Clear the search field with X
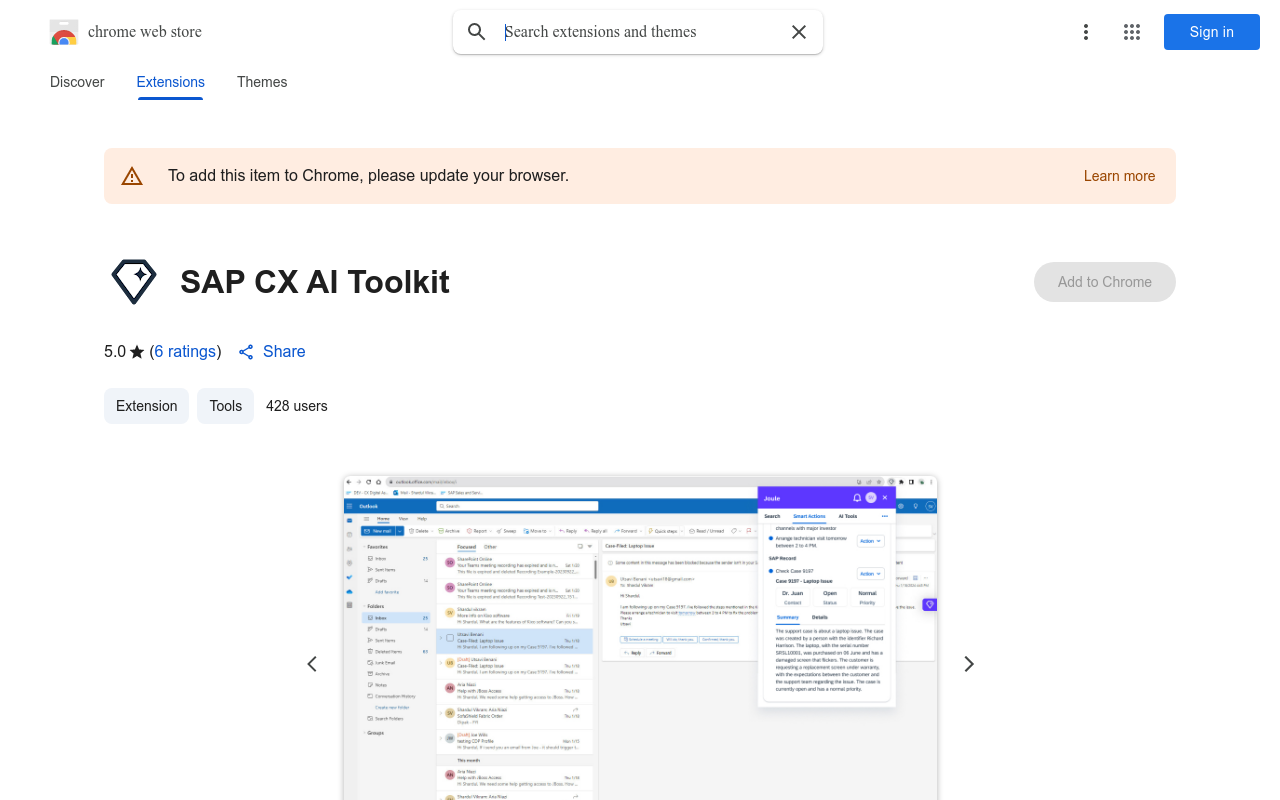This screenshot has height=800, width=1280. 799,32
